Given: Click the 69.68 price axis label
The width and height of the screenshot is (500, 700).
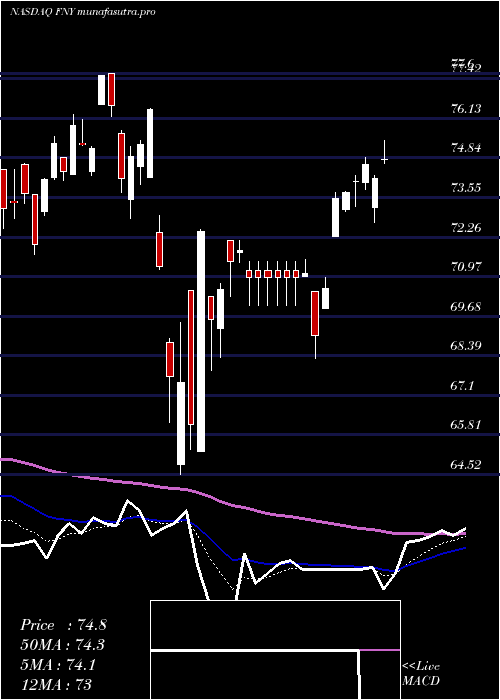Looking at the screenshot, I should (466, 306).
